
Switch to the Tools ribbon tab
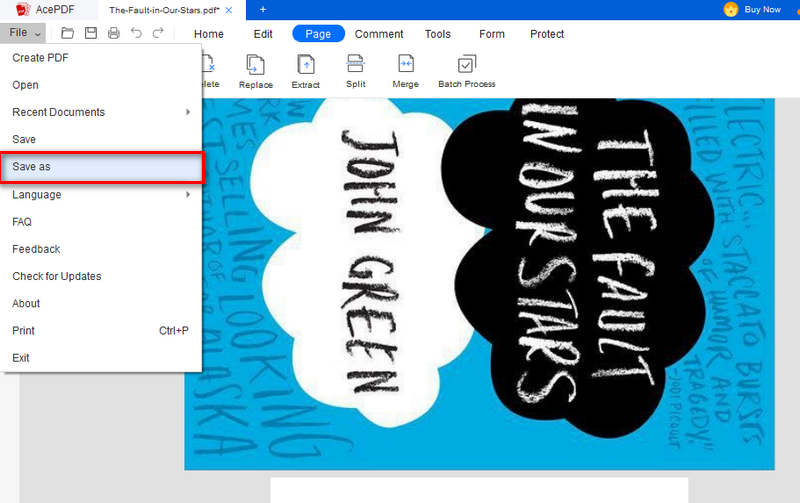click(x=438, y=34)
